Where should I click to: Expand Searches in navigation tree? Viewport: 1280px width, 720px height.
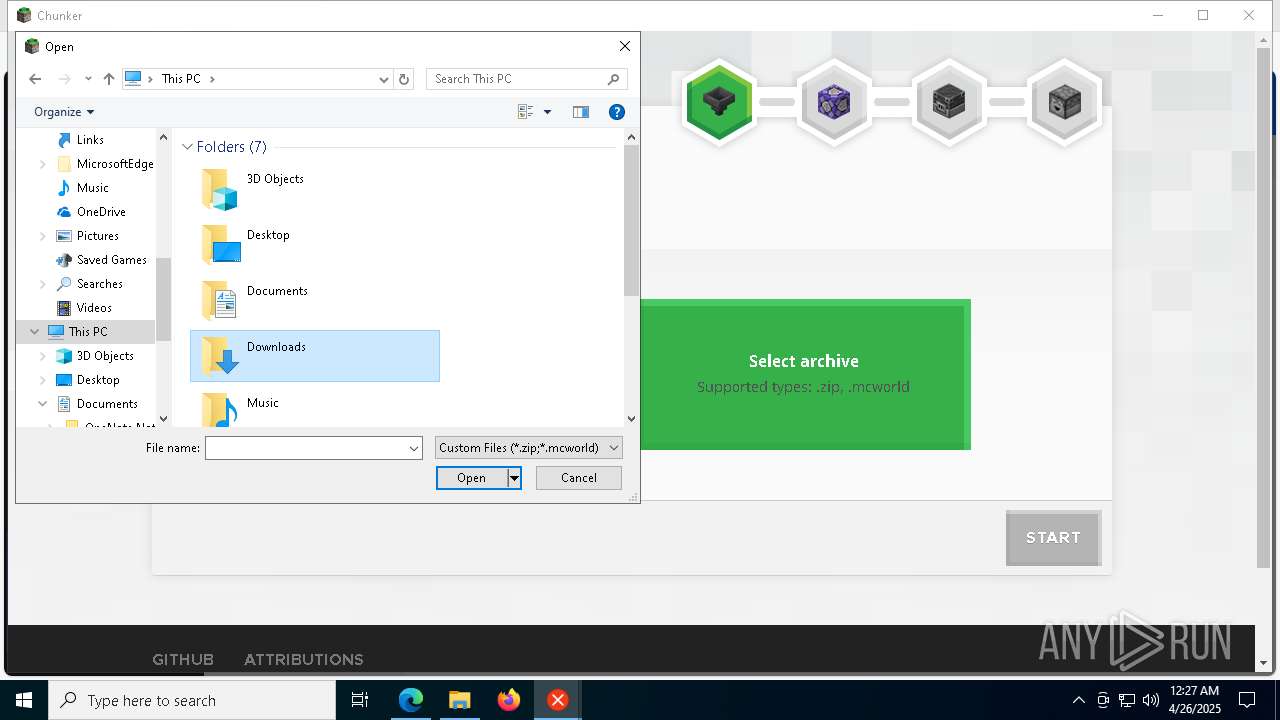tap(43, 284)
